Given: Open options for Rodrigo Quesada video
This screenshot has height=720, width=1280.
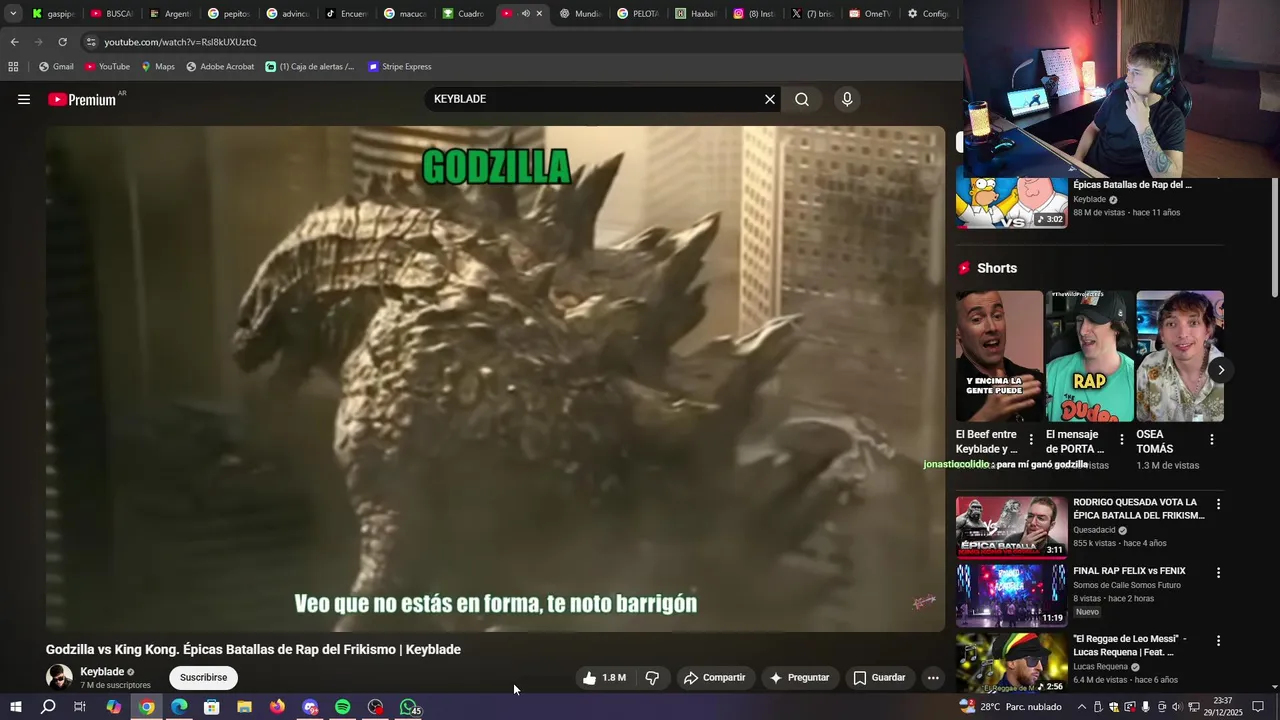Looking at the screenshot, I should point(1218,504).
